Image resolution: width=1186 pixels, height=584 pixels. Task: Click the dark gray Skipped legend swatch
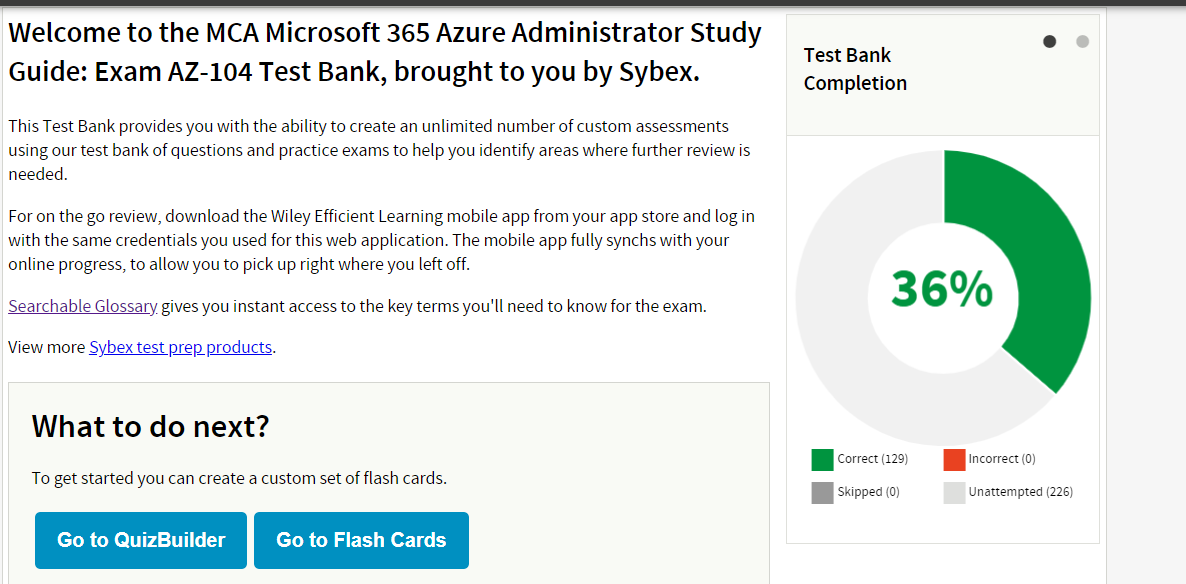click(x=822, y=492)
